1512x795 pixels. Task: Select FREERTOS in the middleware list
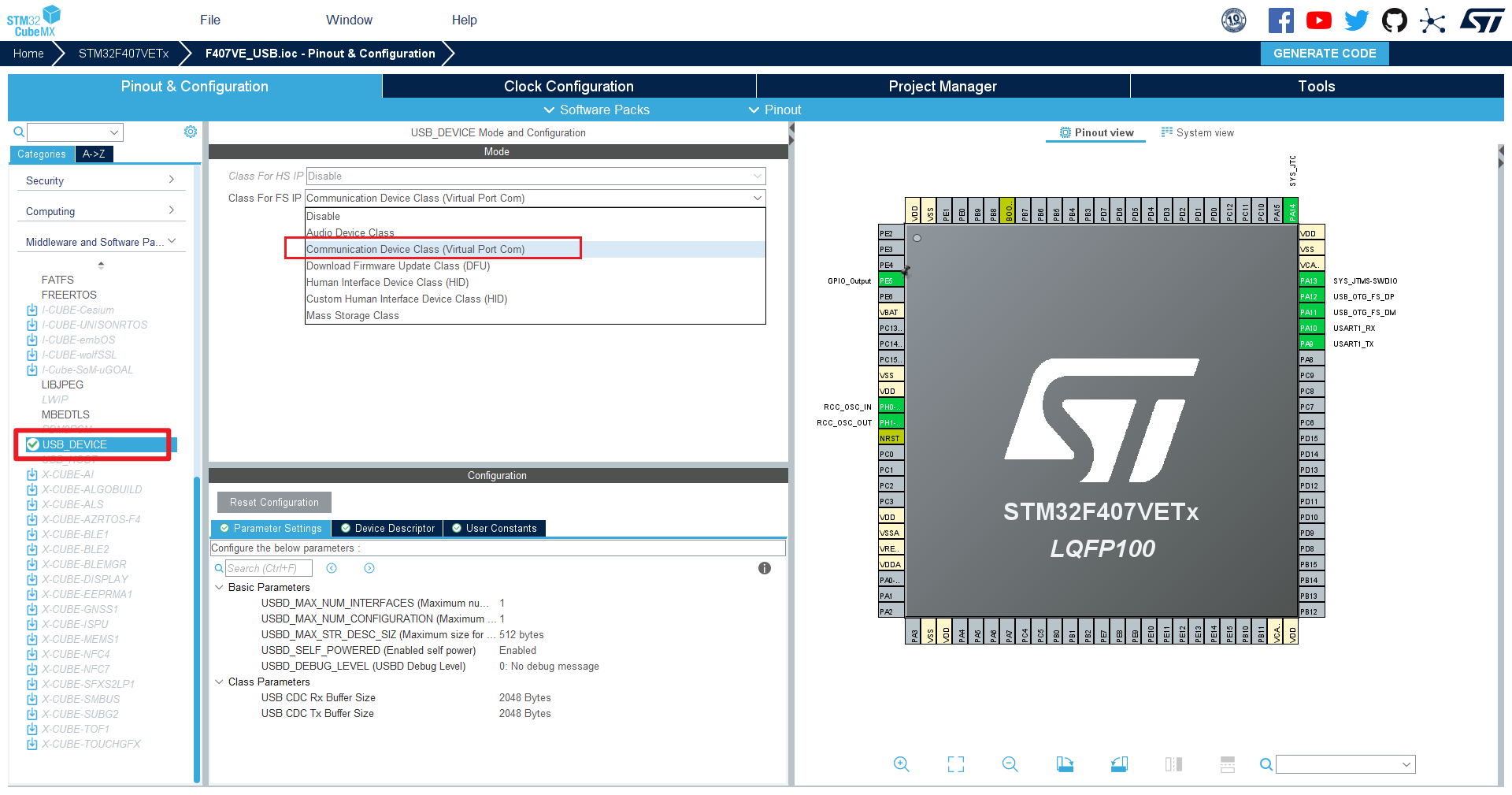pos(69,295)
